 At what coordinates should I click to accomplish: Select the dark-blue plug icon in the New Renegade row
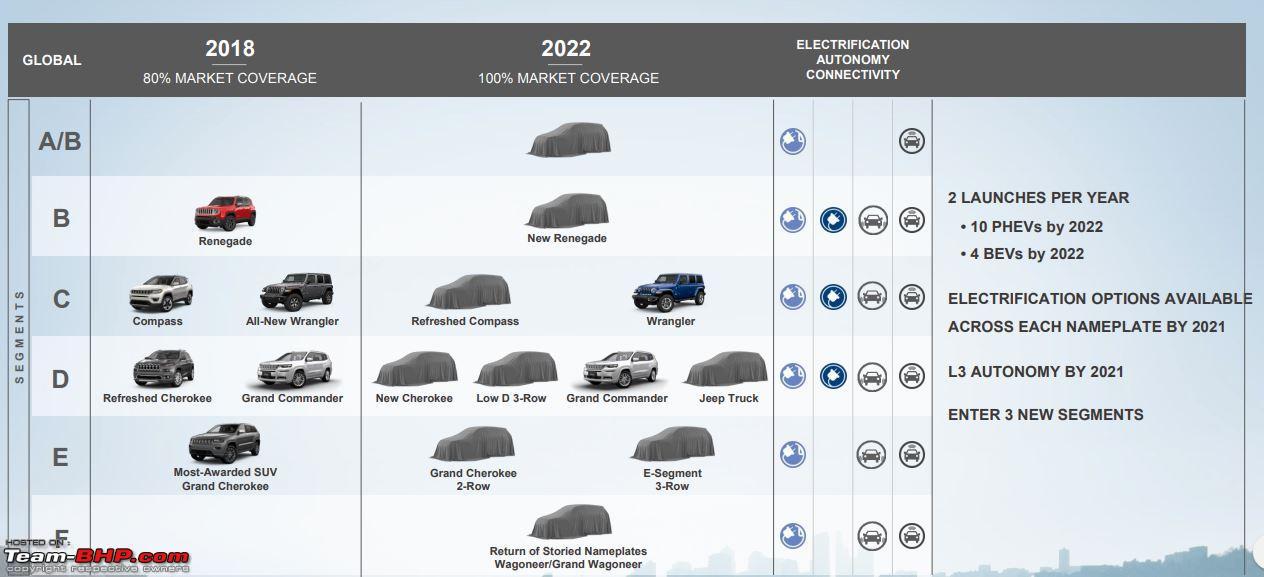click(x=833, y=220)
